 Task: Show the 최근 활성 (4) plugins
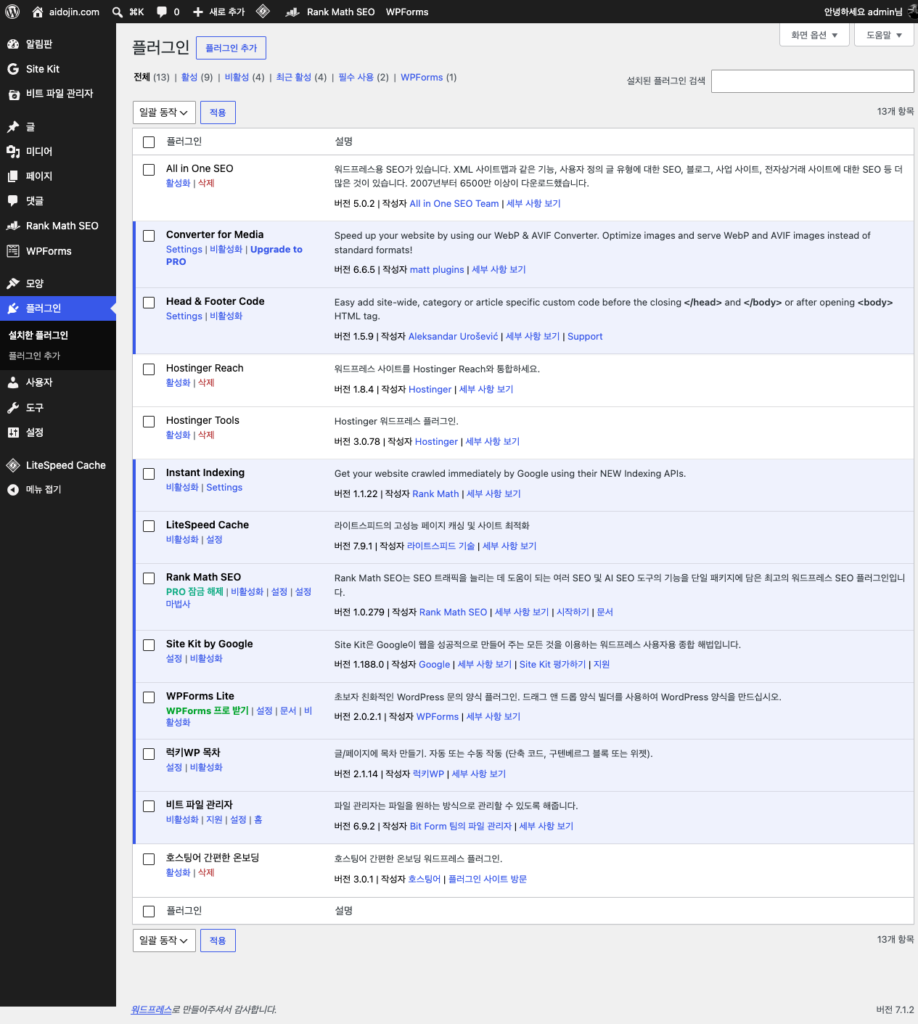click(x=301, y=77)
